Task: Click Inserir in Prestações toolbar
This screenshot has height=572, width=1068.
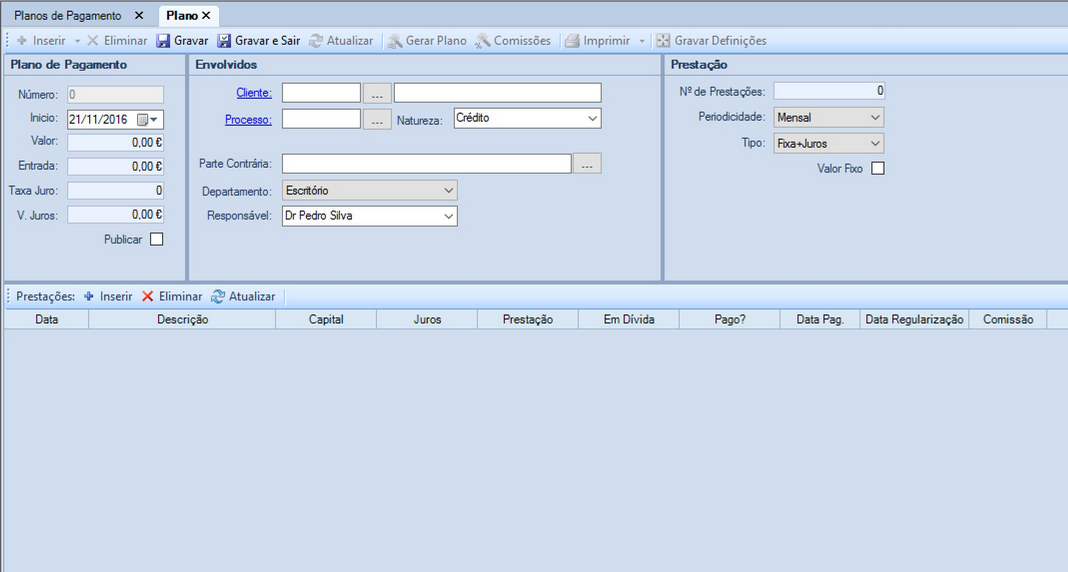Action: 108,297
